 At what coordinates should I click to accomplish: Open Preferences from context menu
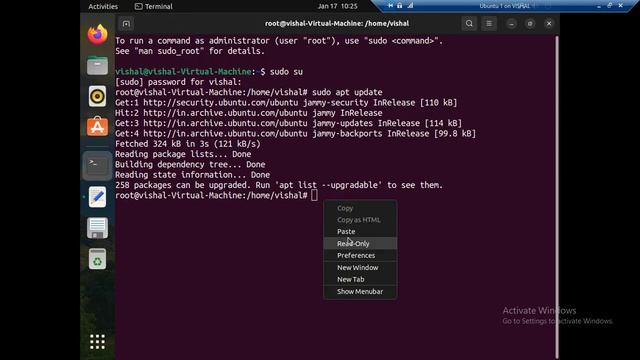pos(360,256)
